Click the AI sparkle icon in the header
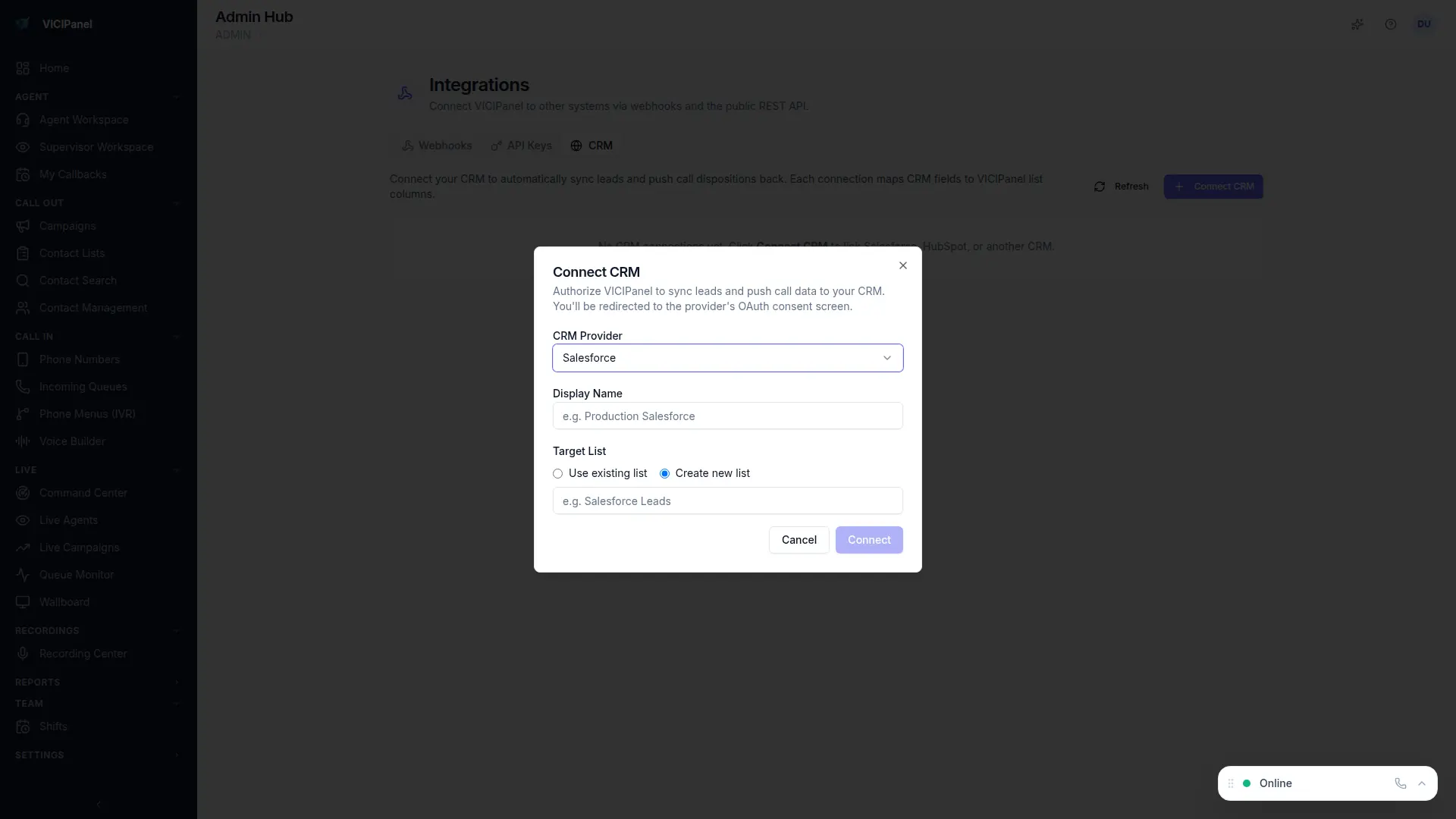1456x819 pixels. point(1357,24)
